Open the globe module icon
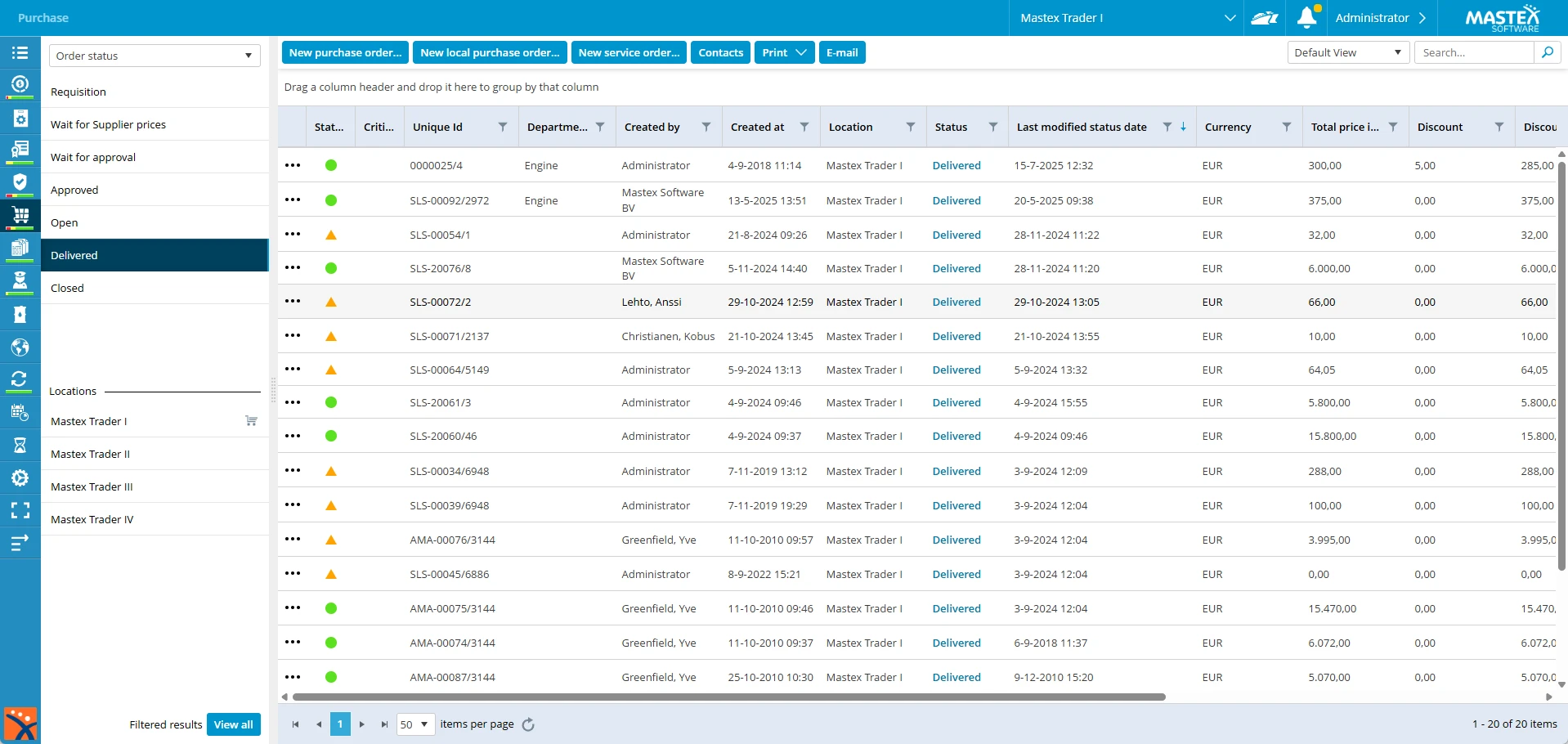This screenshot has width=1568, height=744. point(20,347)
